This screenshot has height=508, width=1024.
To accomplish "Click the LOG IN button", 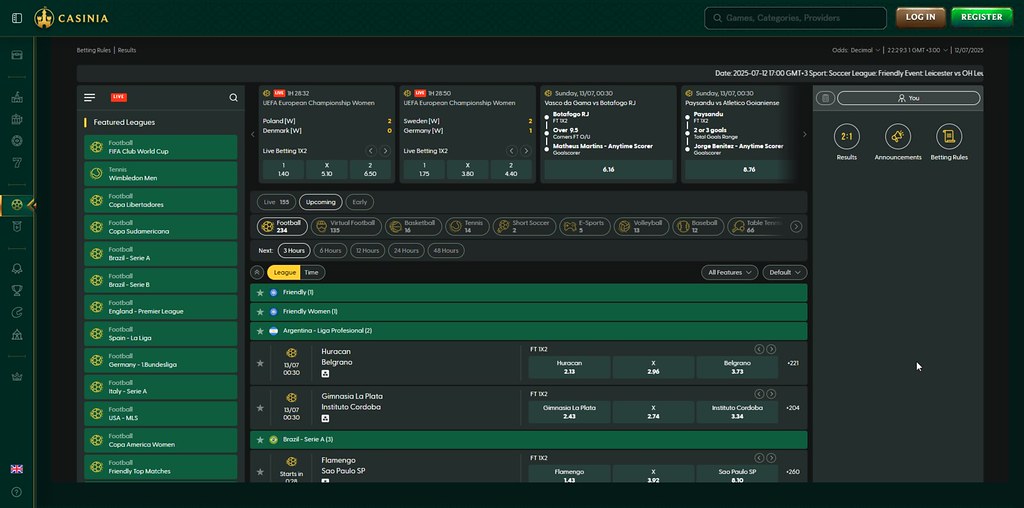I will click(921, 18).
